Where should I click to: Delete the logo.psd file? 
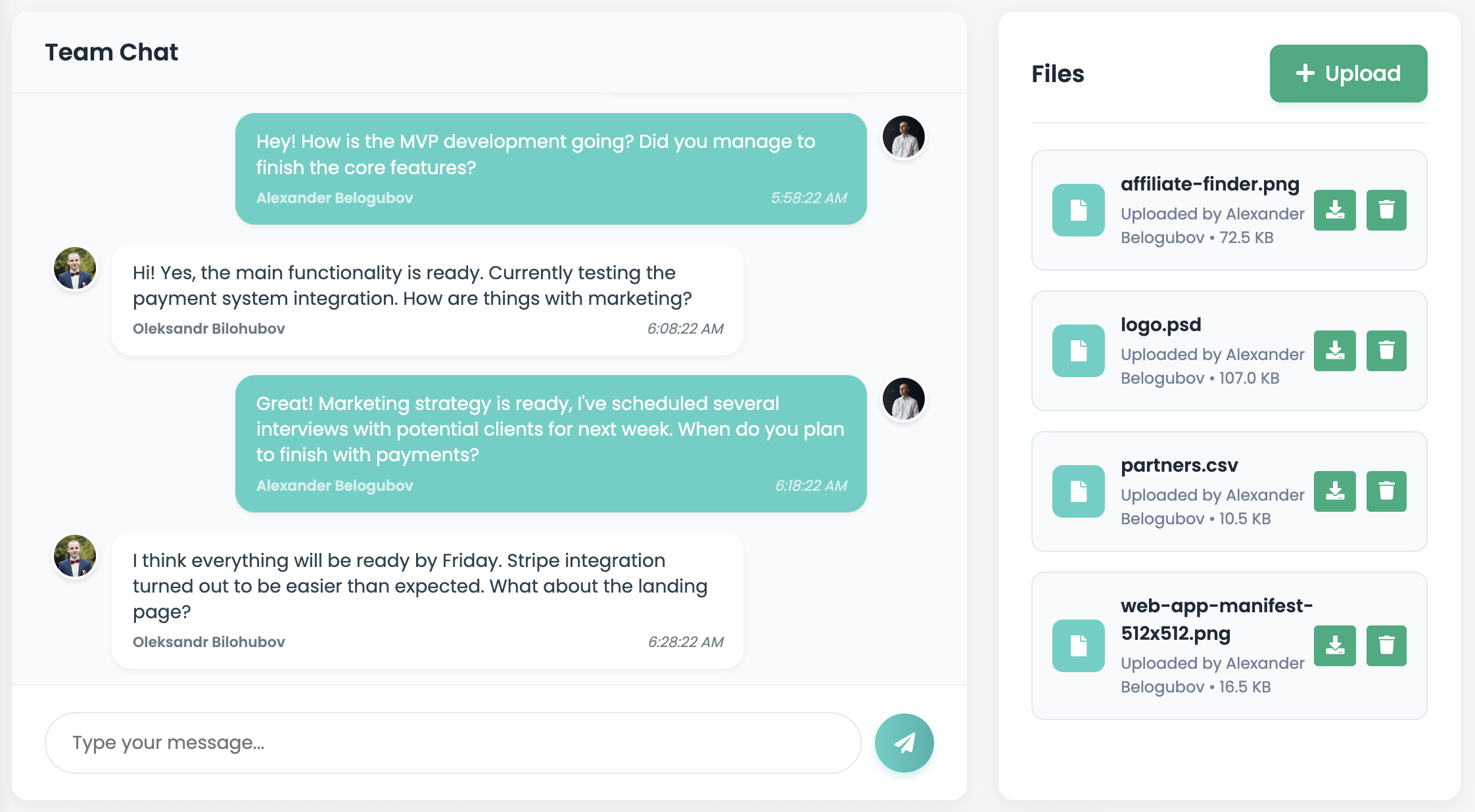coord(1386,351)
